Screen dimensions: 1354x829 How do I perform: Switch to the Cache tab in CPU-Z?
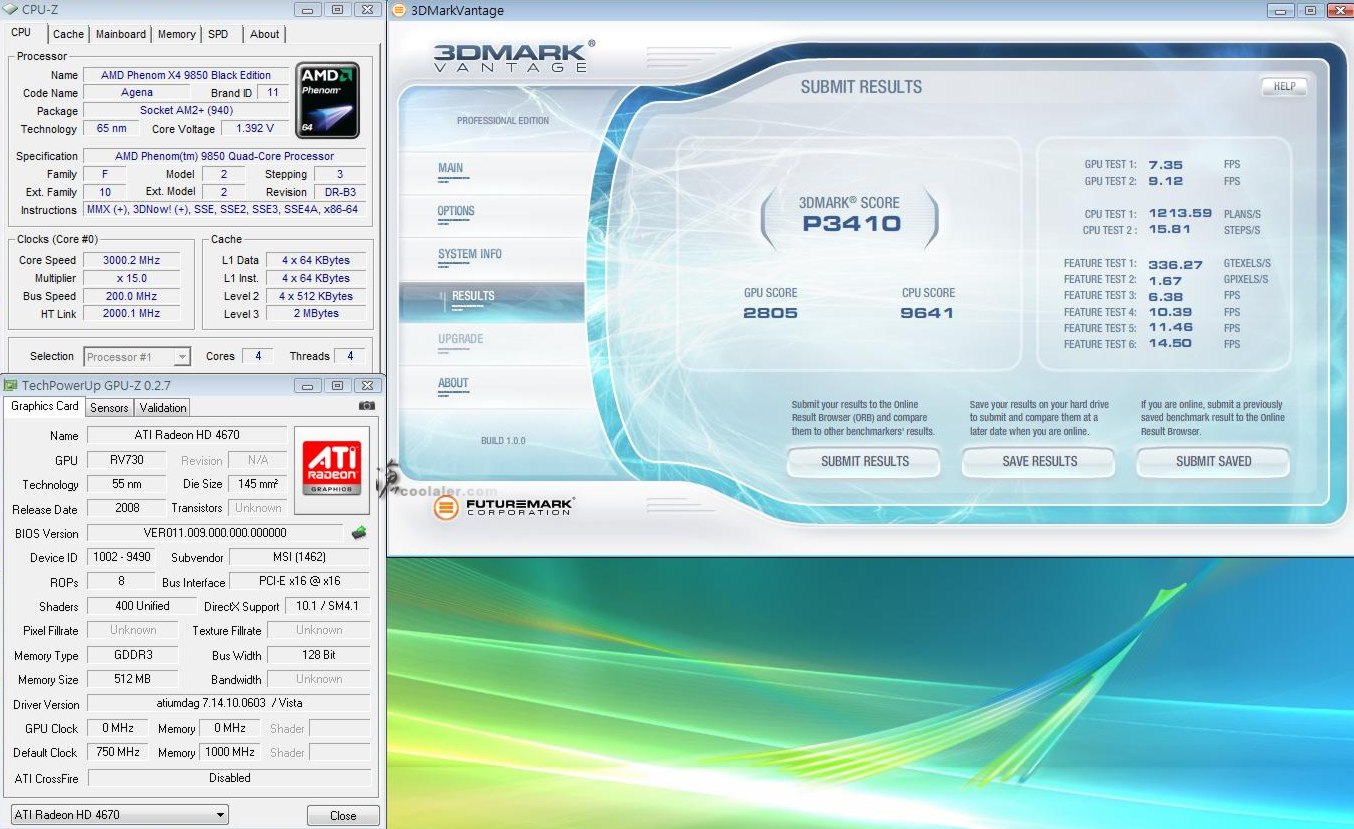coord(68,34)
